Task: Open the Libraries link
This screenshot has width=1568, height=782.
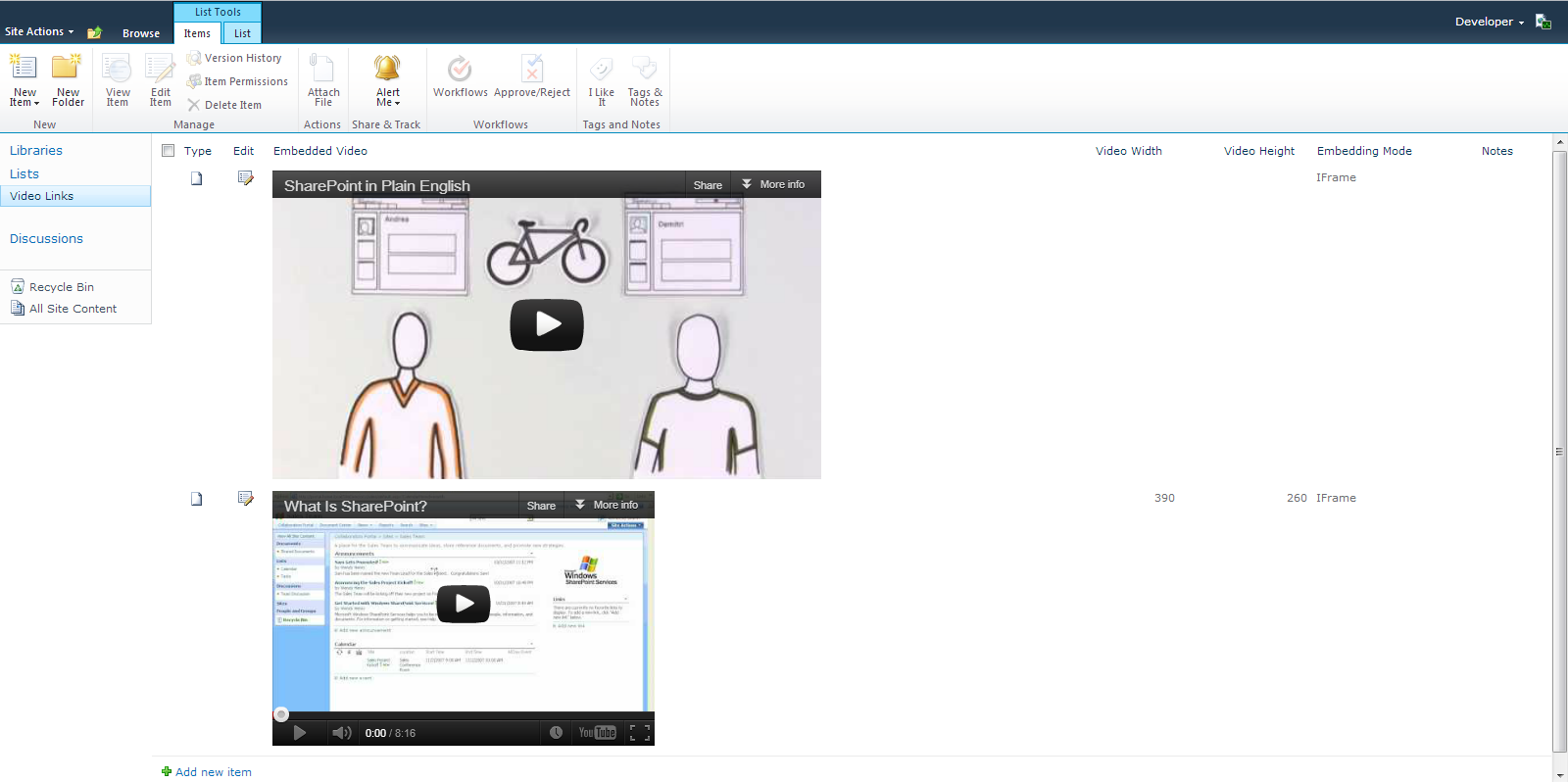Action: pyautogui.click(x=36, y=150)
